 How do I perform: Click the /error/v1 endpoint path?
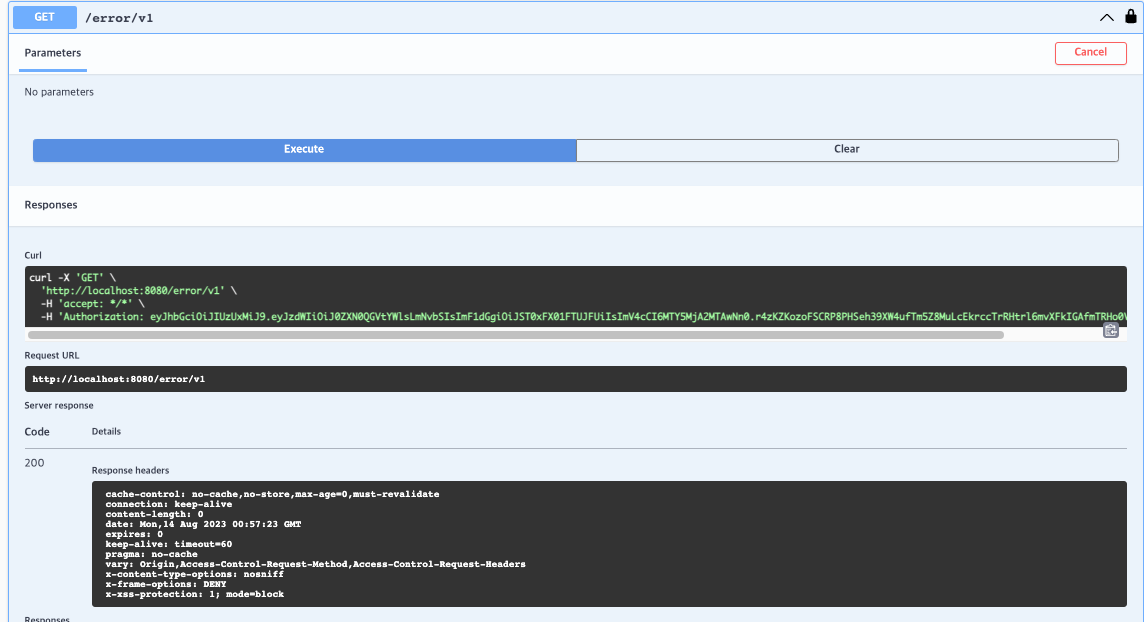[x=119, y=18]
